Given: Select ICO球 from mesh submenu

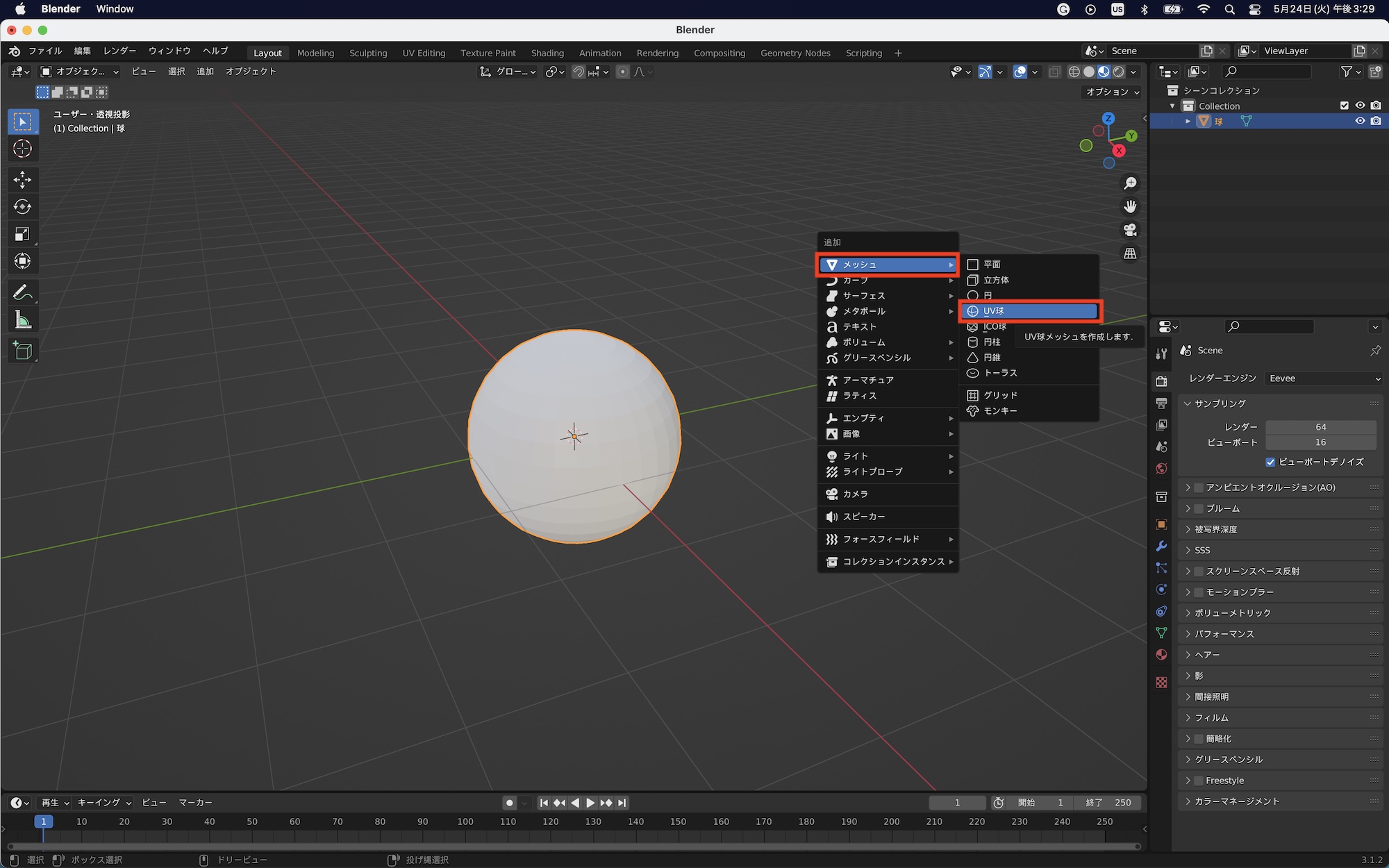Looking at the screenshot, I should pyautogui.click(x=995, y=326).
